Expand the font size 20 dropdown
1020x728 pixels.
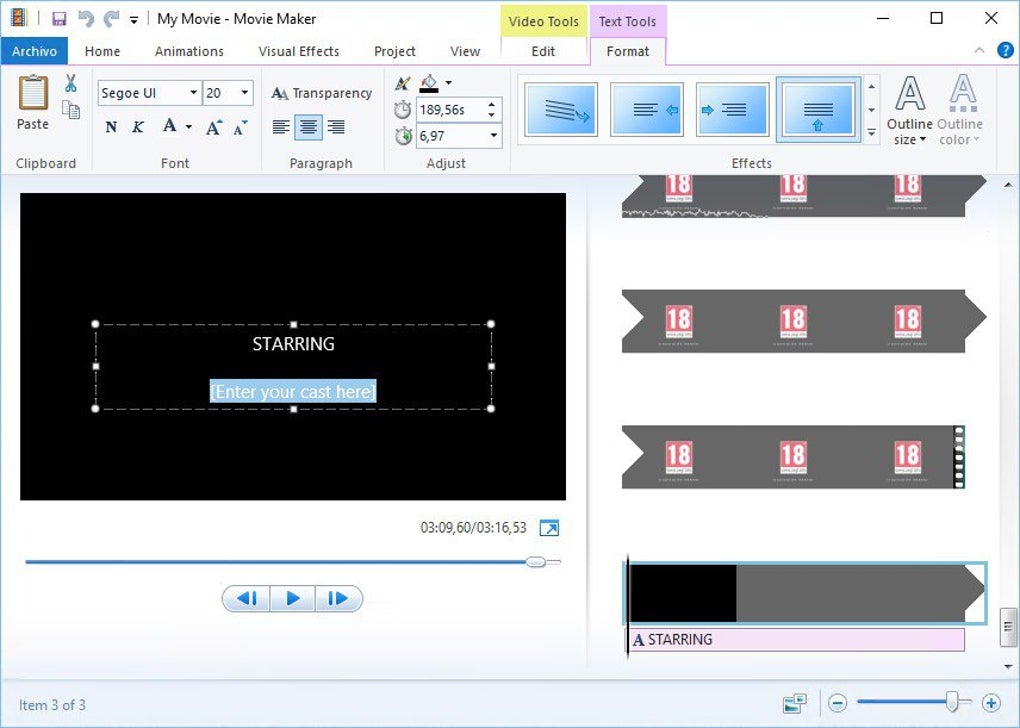(x=228, y=93)
